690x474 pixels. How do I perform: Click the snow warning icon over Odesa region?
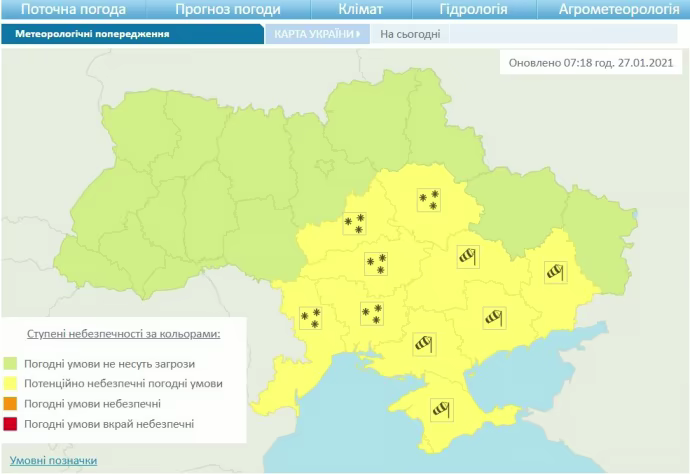[310, 319]
